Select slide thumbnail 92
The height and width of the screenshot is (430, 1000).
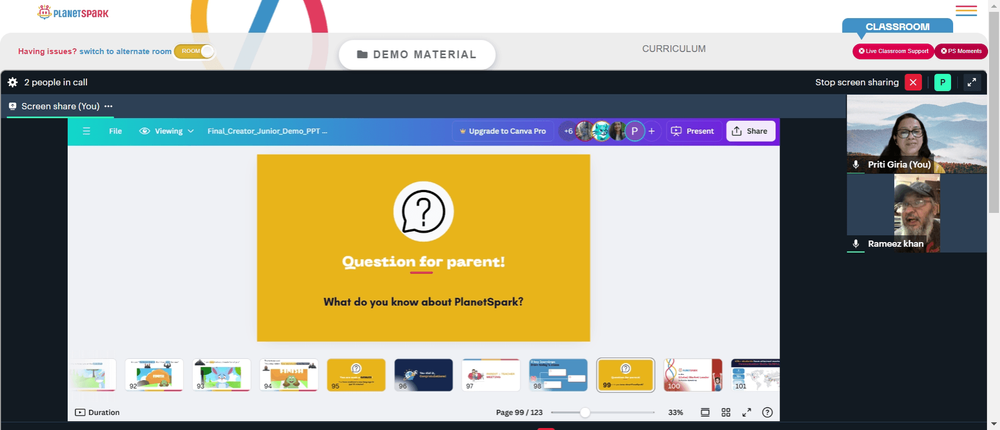[x=154, y=375]
